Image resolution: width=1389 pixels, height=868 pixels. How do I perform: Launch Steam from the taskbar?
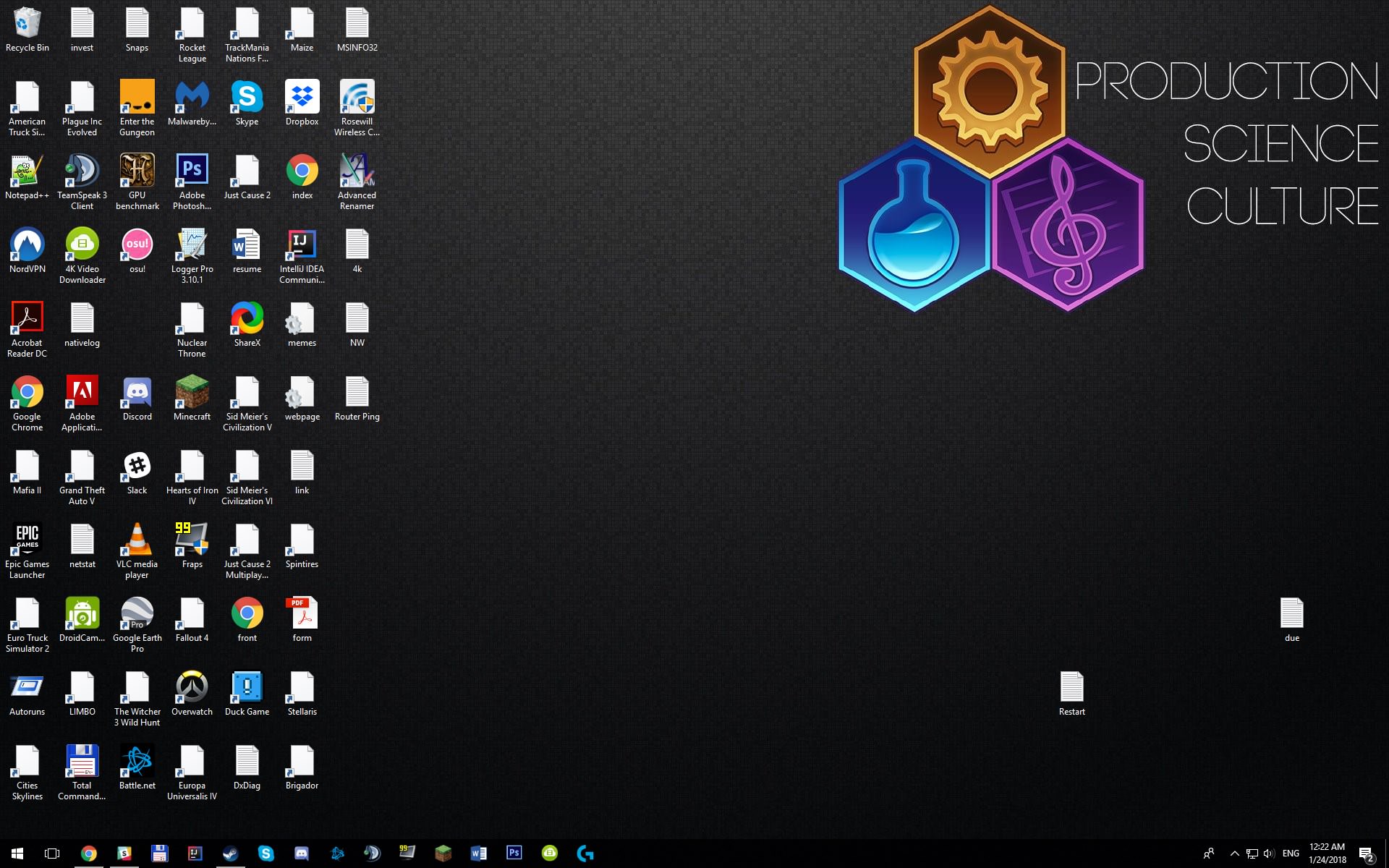(x=229, y=854)
